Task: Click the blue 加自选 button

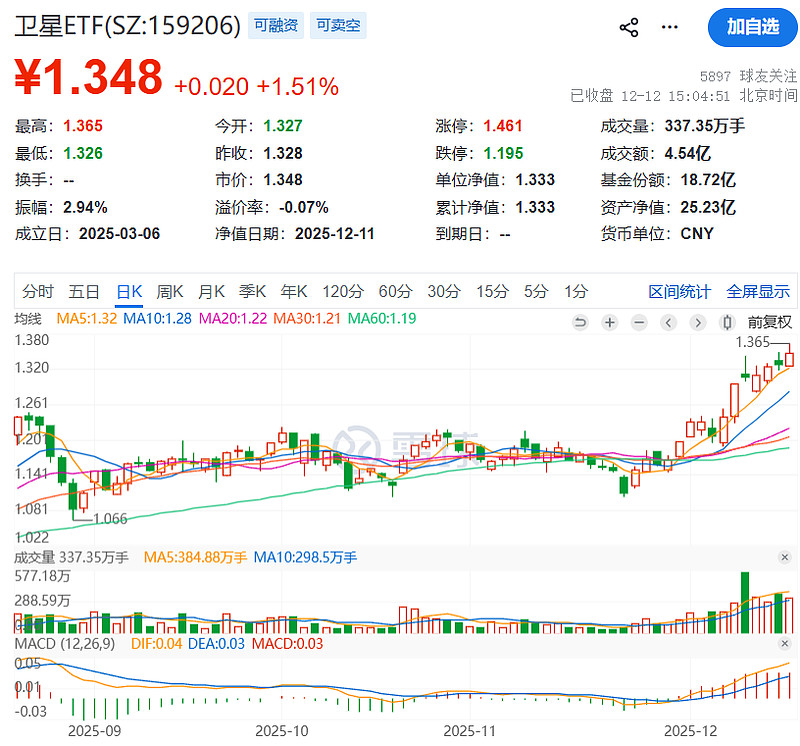Action: coord(751,28)
